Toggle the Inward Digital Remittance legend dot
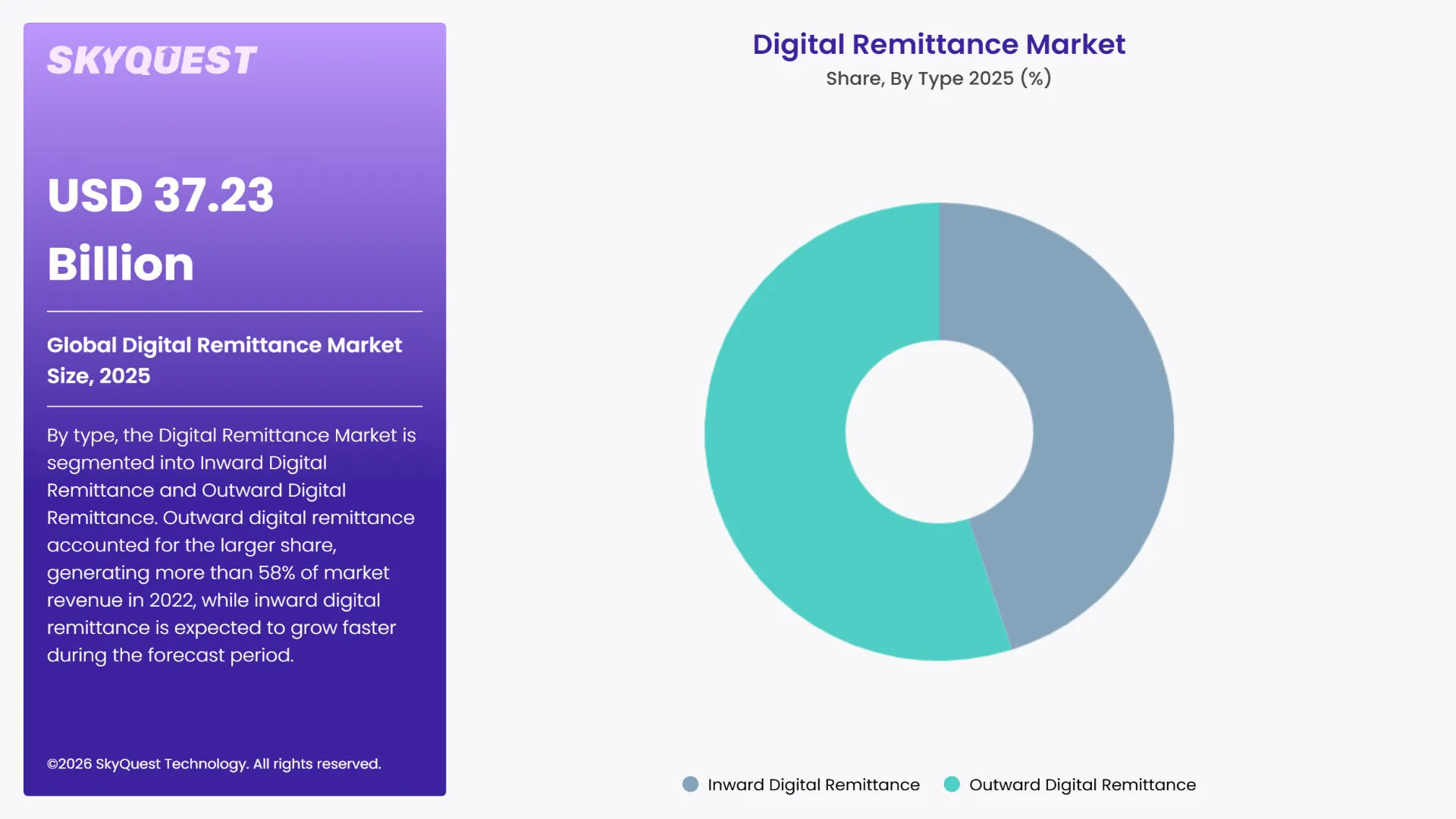The image size is (1456, 819). click(690, 784)
